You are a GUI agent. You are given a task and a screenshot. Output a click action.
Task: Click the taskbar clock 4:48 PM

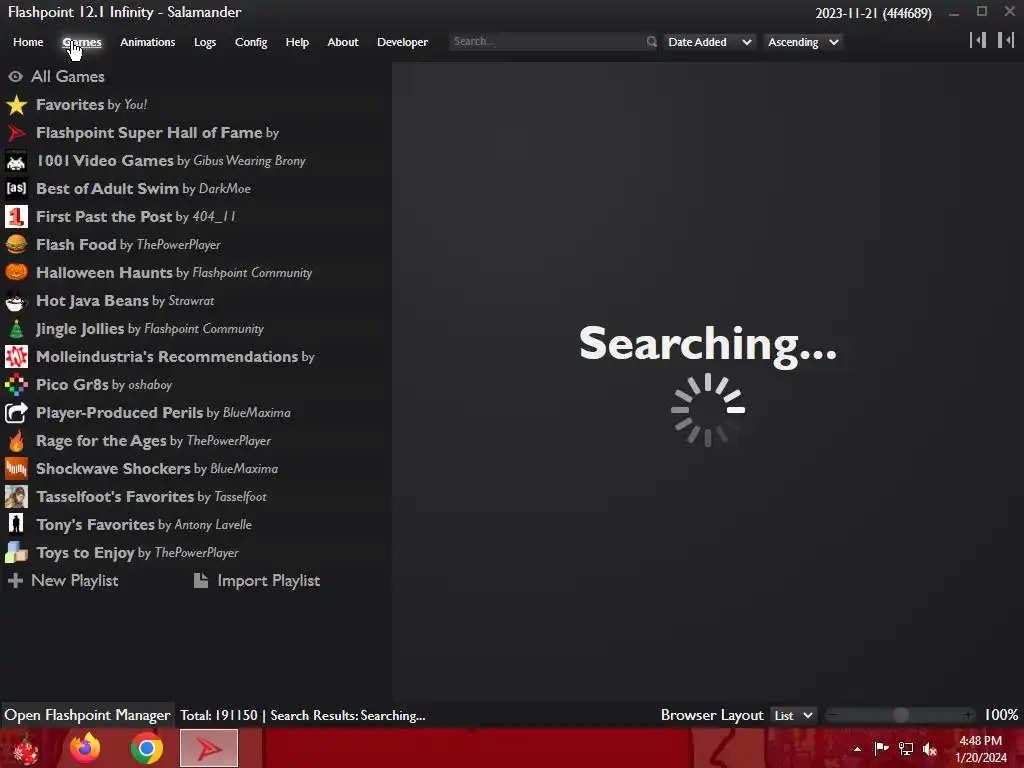(980, 741)
